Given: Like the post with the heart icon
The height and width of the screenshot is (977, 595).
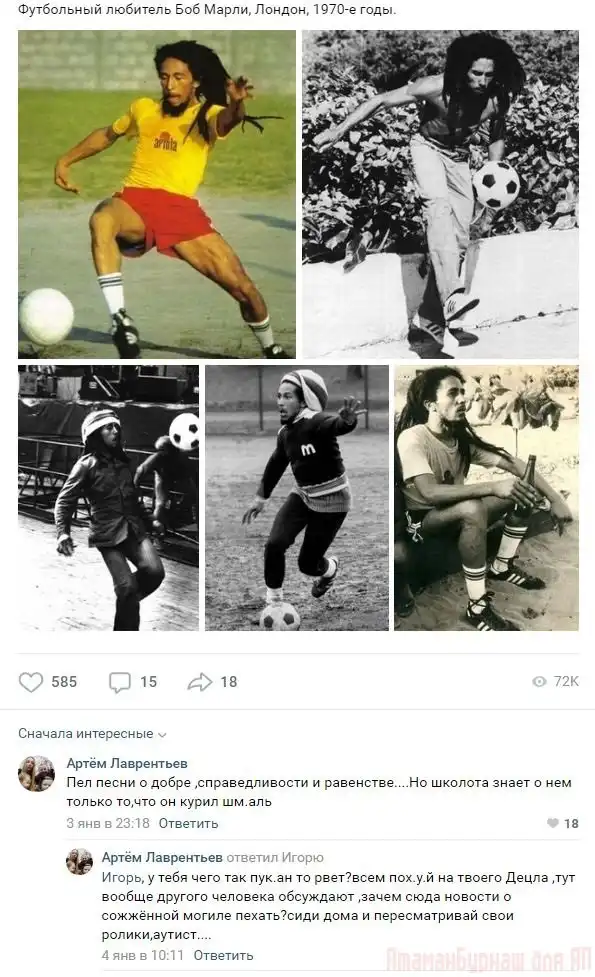Looking at the screenshot, I should (31, 682).
